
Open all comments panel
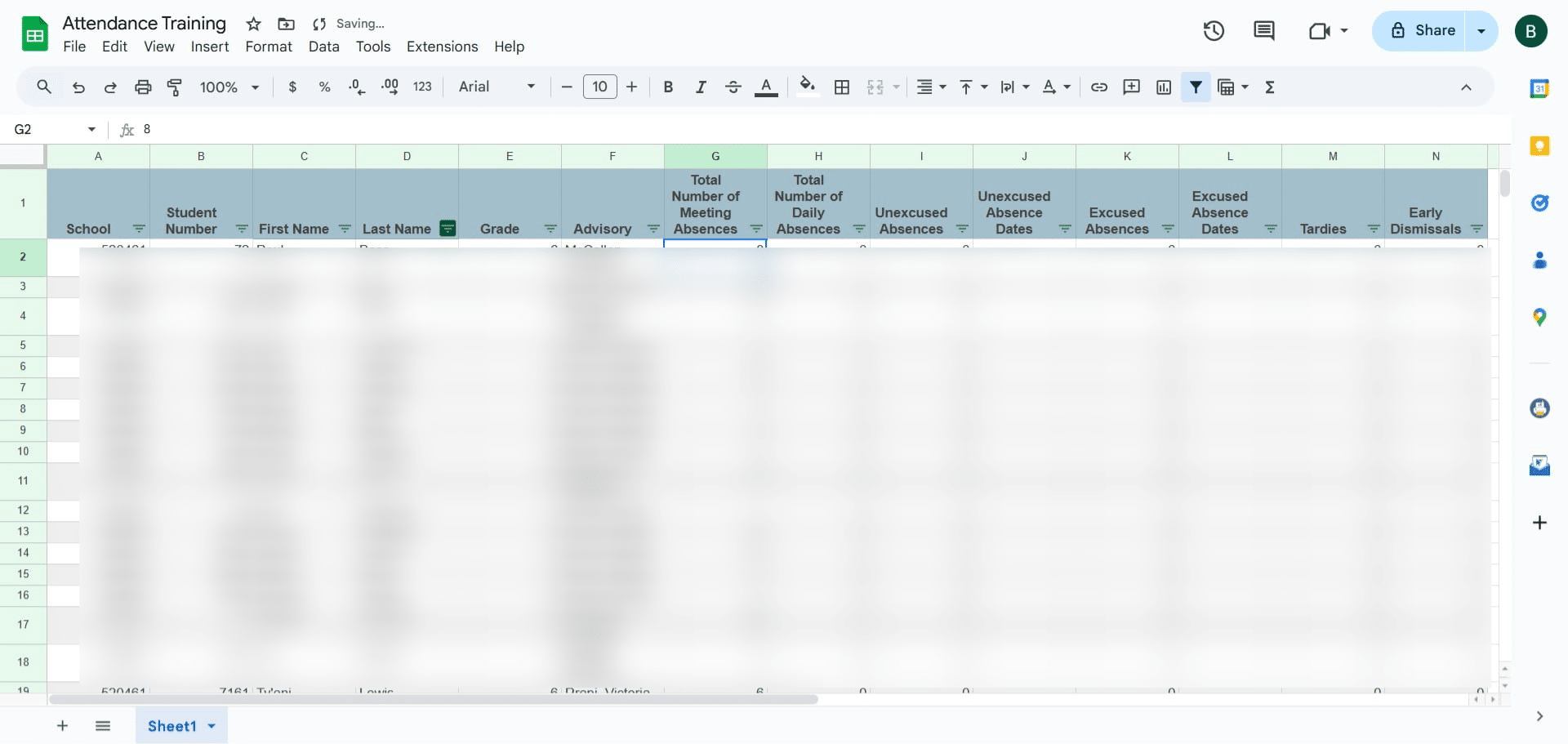(1264, 31)
